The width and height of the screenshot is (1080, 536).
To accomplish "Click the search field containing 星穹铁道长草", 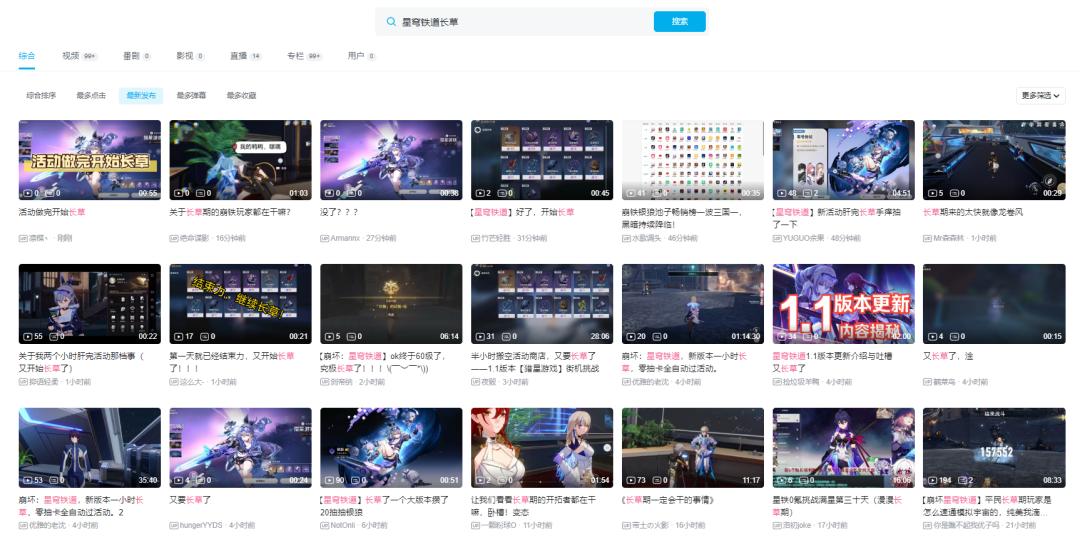I will pyautogui.click(x=514, y=21).
